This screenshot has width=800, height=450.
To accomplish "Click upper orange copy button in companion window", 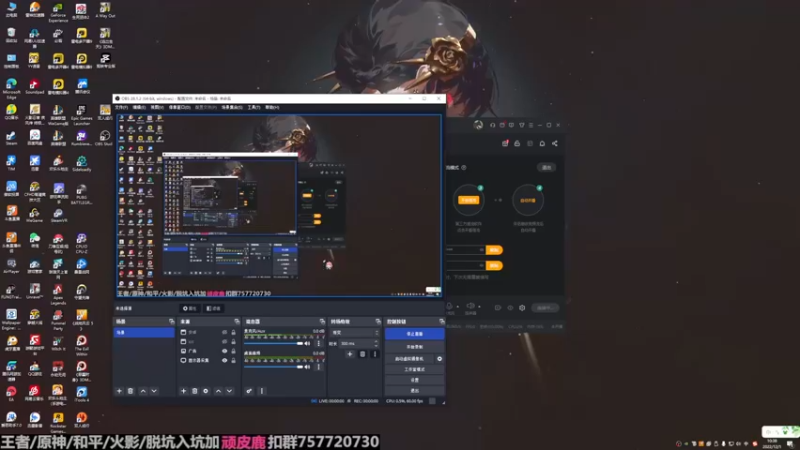I will (x=494, y=250).
